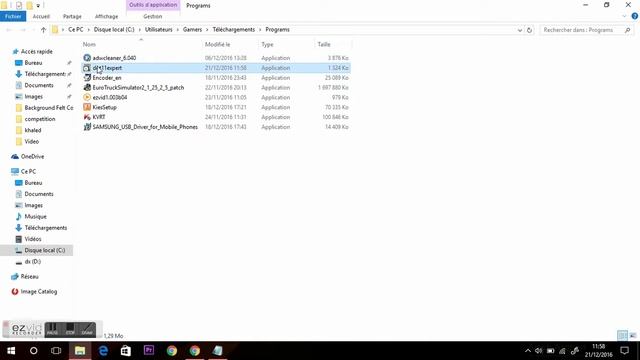This screenshot has width=640, height=360.
Task: Switch to the Accueil tab
Action: point(41,16)
